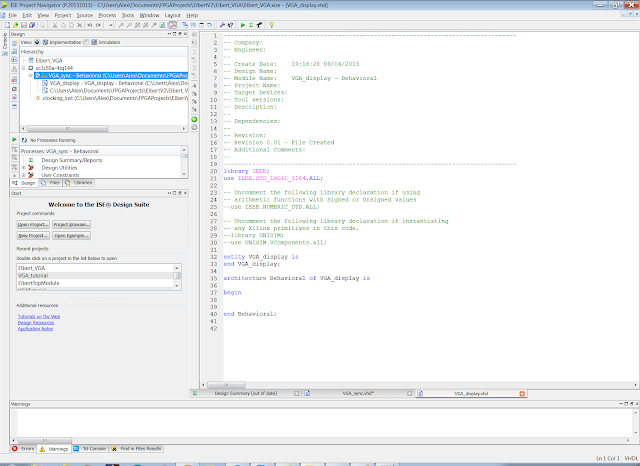Viewport: 640px width, 466px height.
Task: Click the Undo toolbar icon
Action: [90, 25]
